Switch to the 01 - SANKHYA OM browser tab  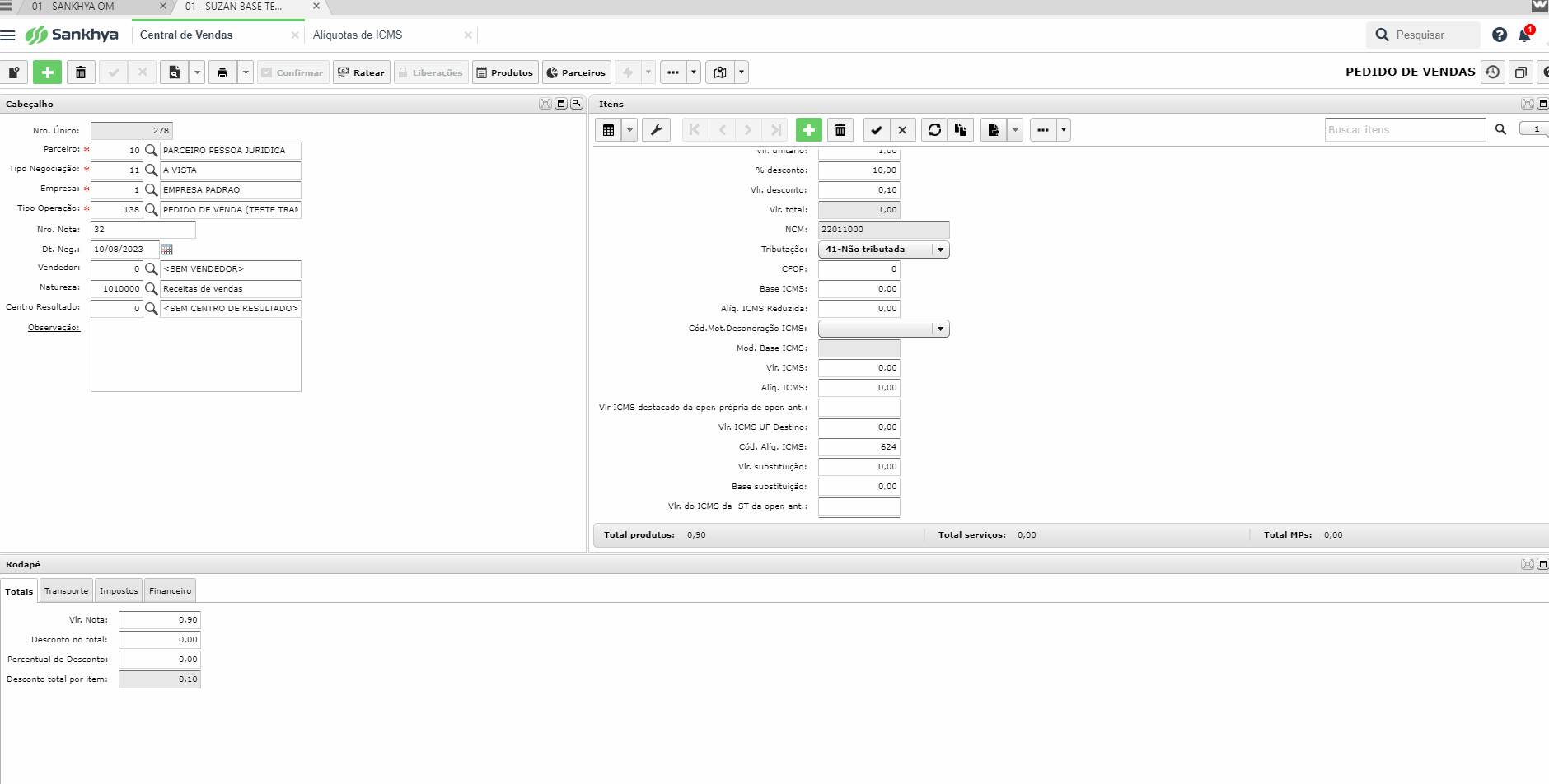[73, 7]
